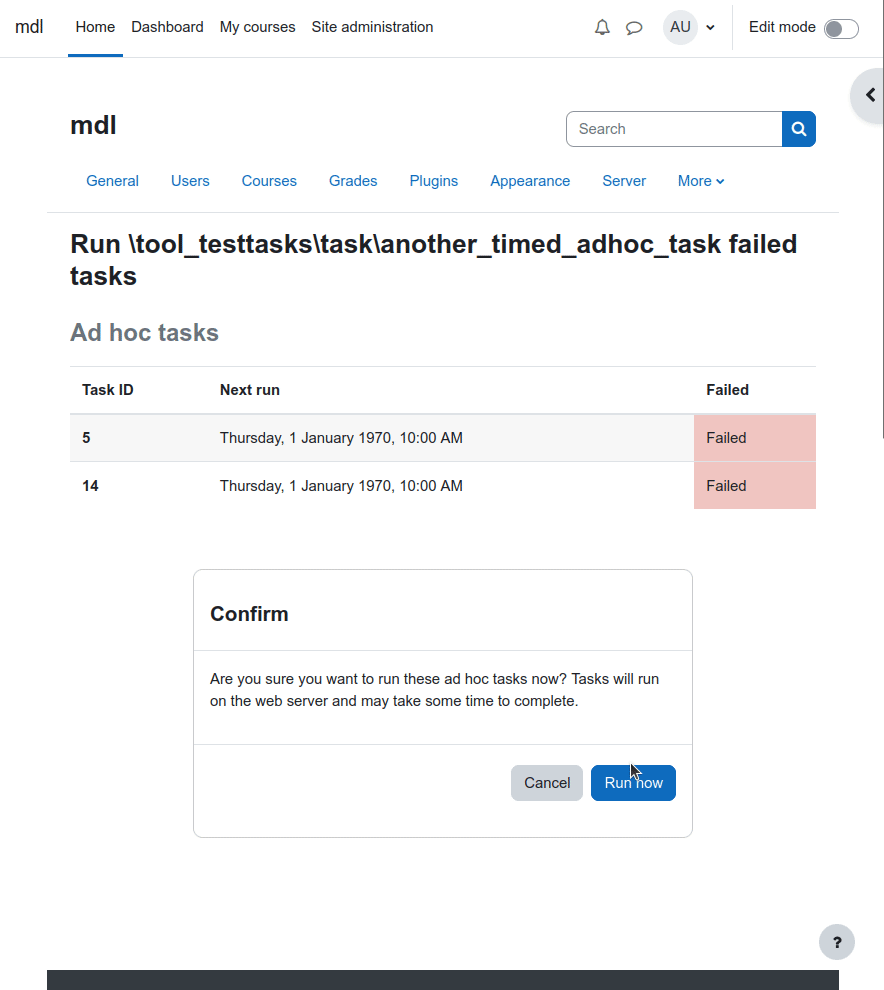The width and height of the screenshot is (884, 990).
Task: Go to Site administration menu
Action: point(373,27)
